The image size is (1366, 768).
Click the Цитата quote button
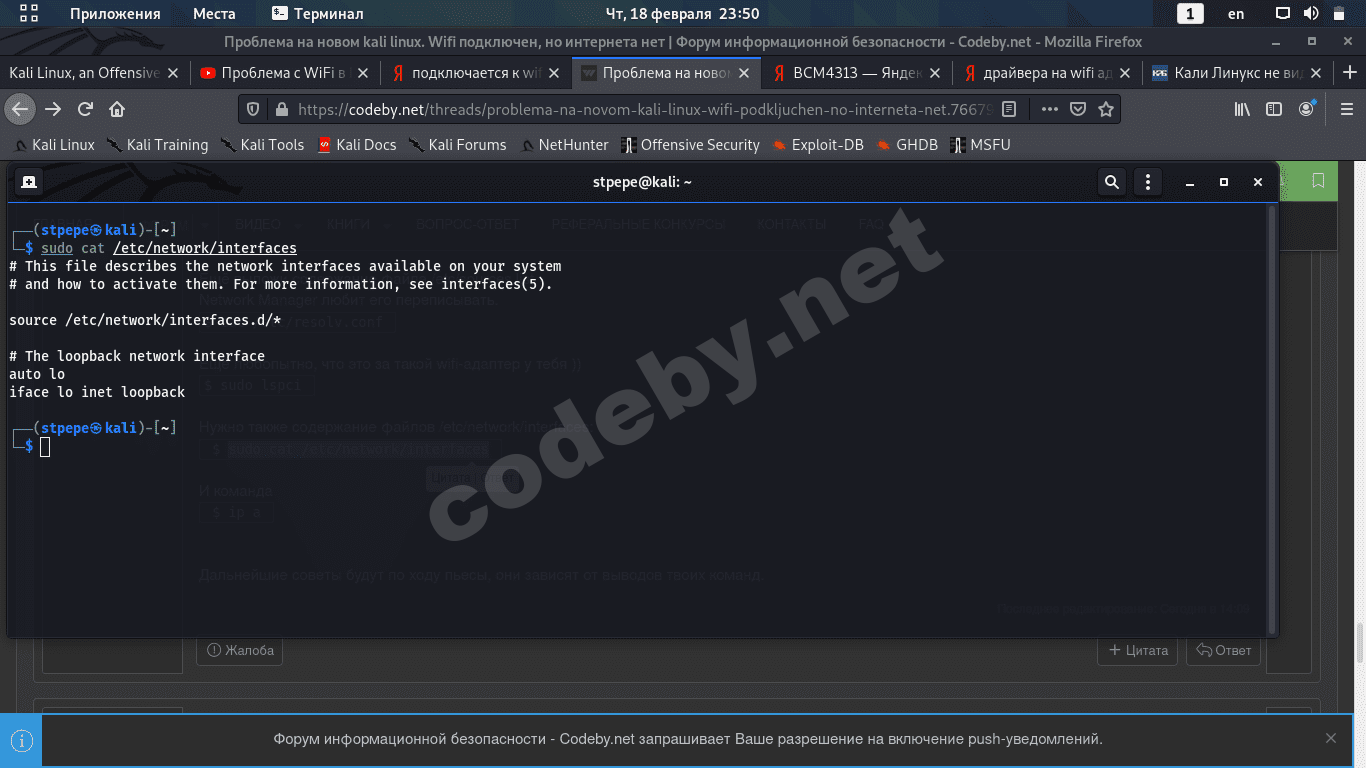[1138, 650]
